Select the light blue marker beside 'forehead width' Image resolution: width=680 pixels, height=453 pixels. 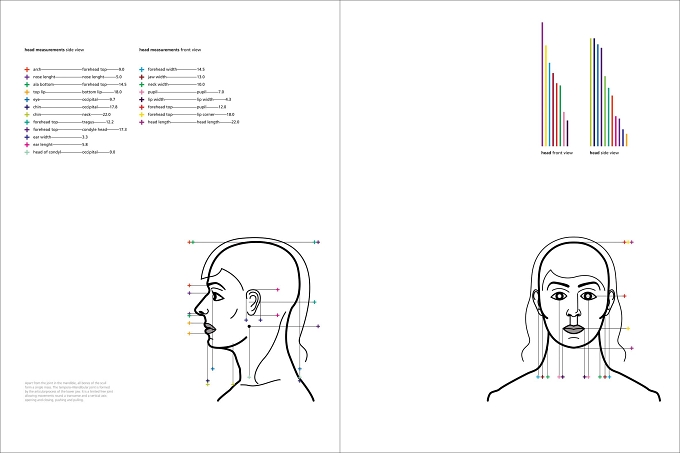(x=142, y=69)
